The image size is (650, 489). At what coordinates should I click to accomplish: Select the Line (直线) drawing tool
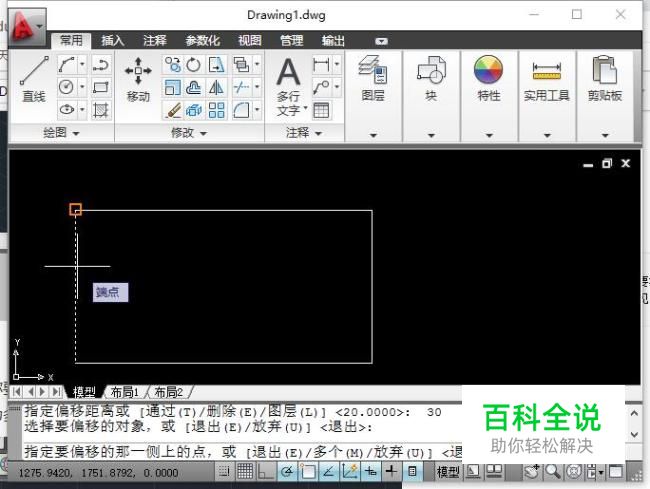point(34,79)
